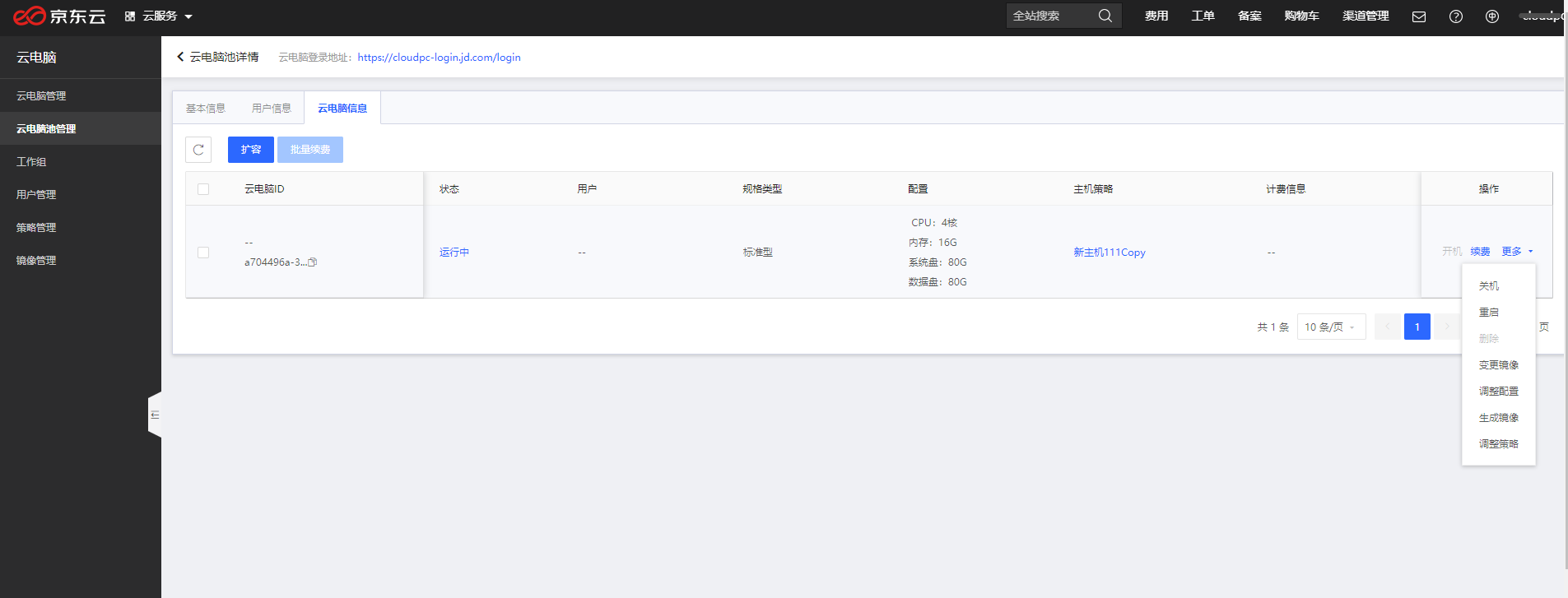
Task: Open the 购物车 shopping cart
Action: point(1301,16)
